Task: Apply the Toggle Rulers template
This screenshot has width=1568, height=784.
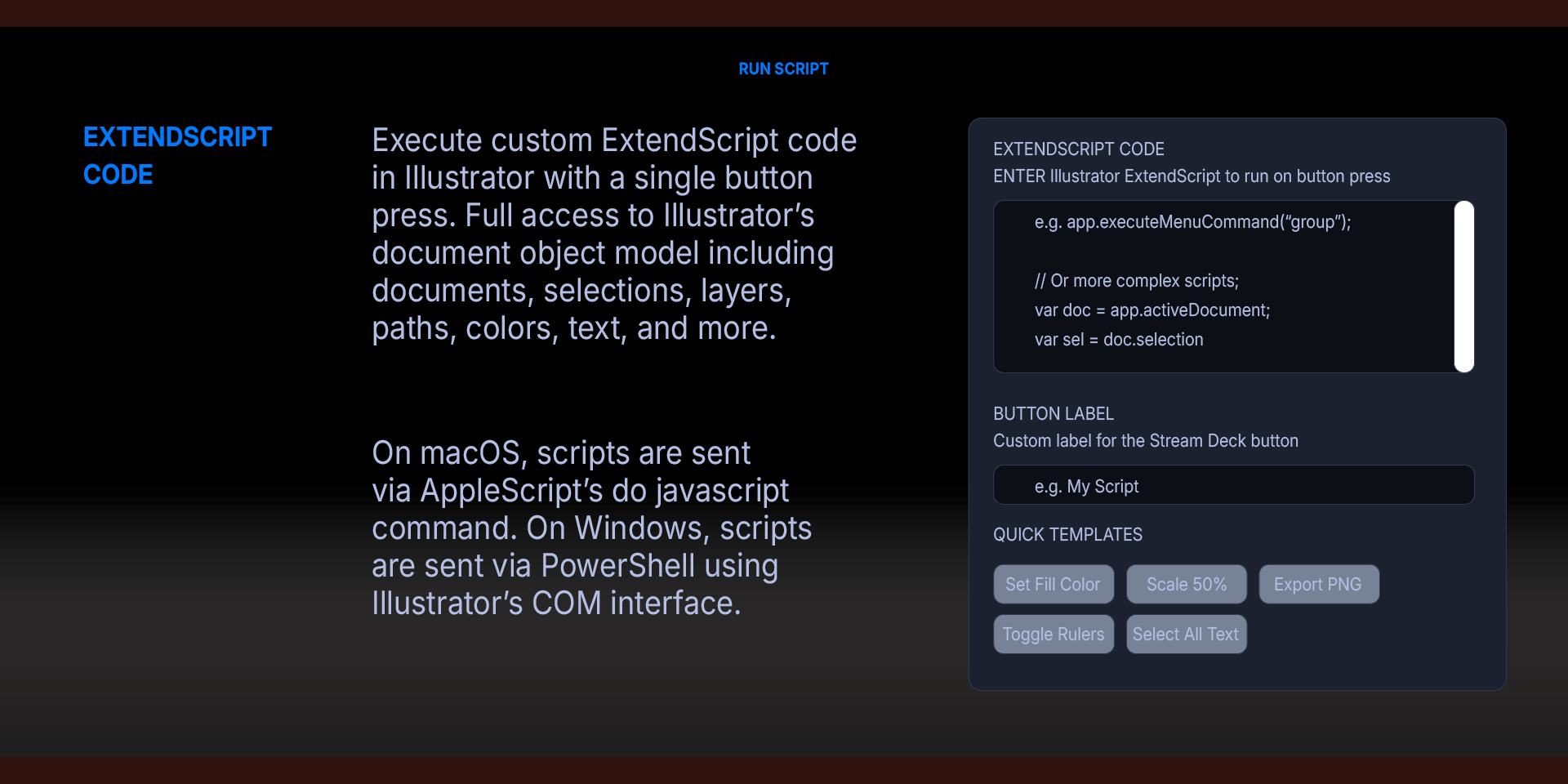Action: point(1053,634)
